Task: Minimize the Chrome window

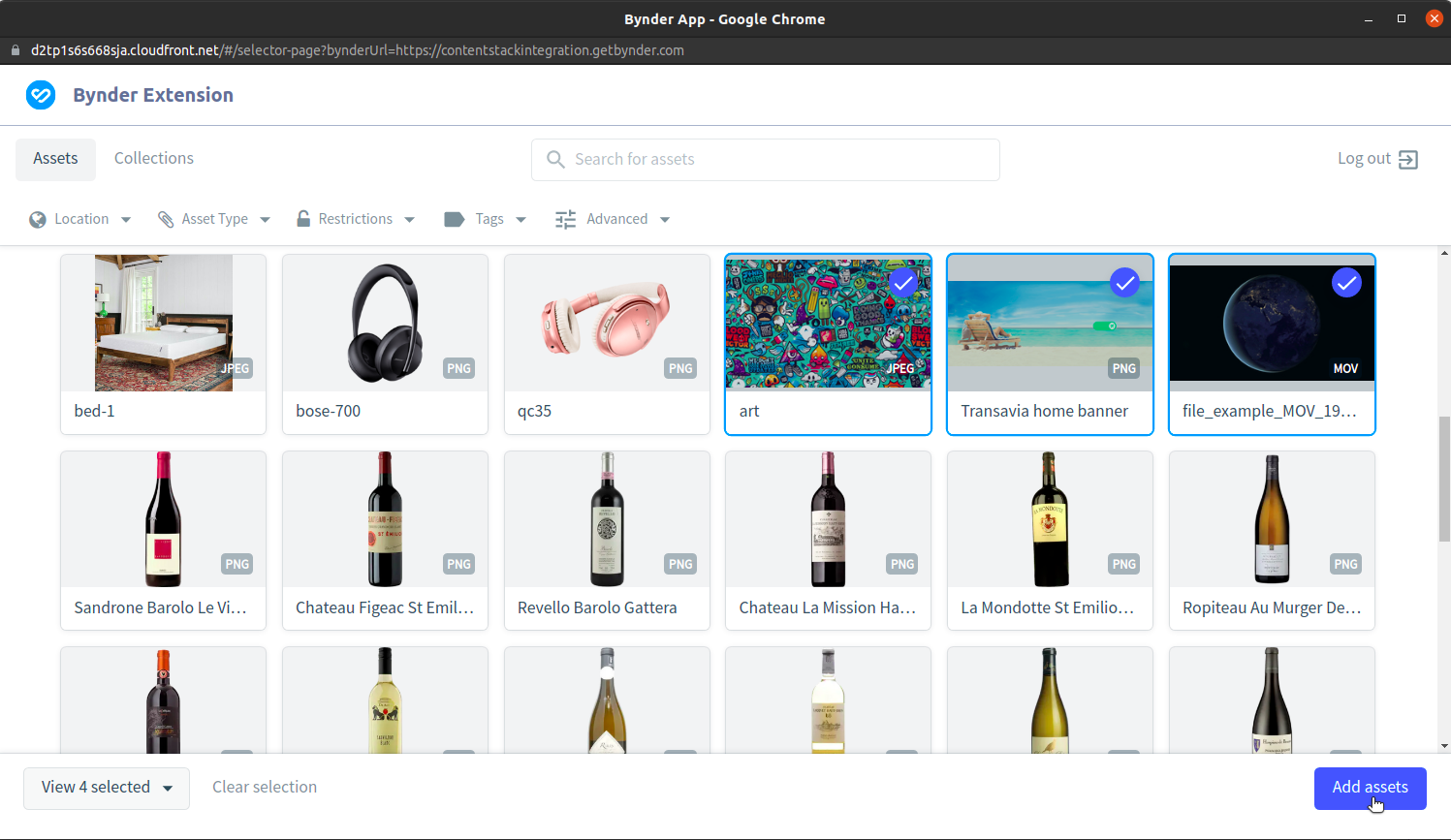Action: (1369, 19)
